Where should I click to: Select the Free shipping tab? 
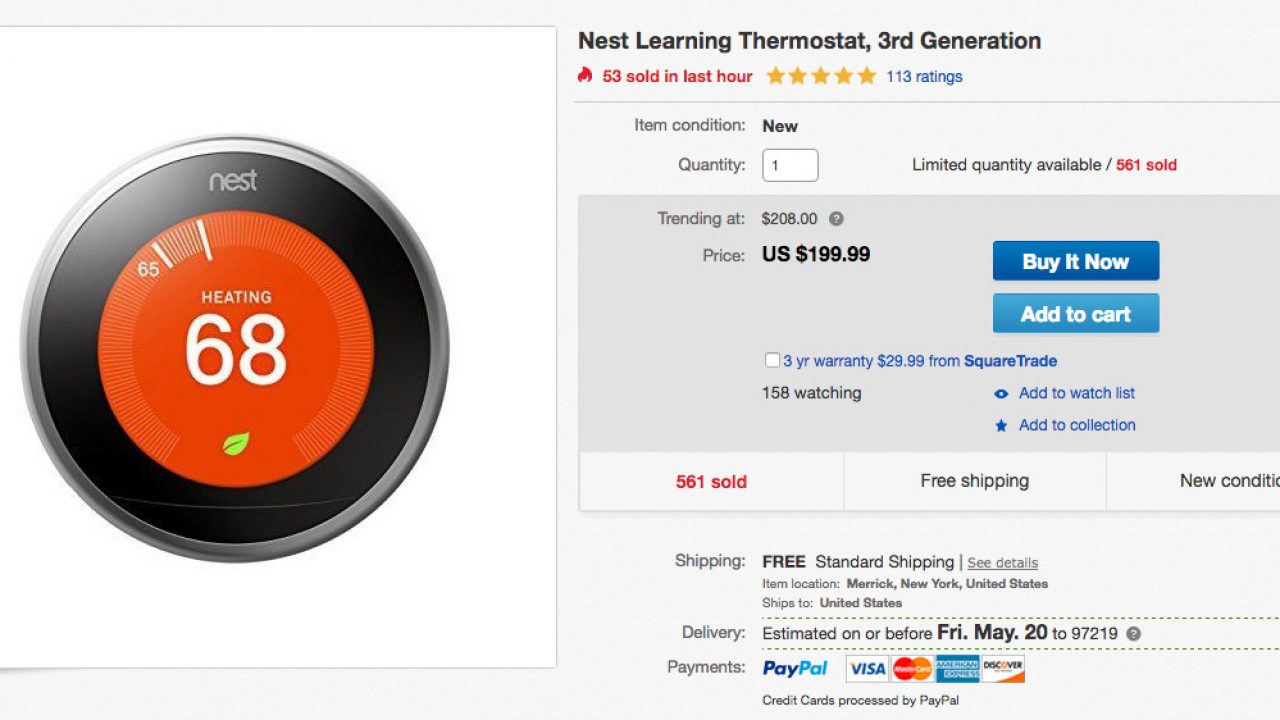coord(974,481)
